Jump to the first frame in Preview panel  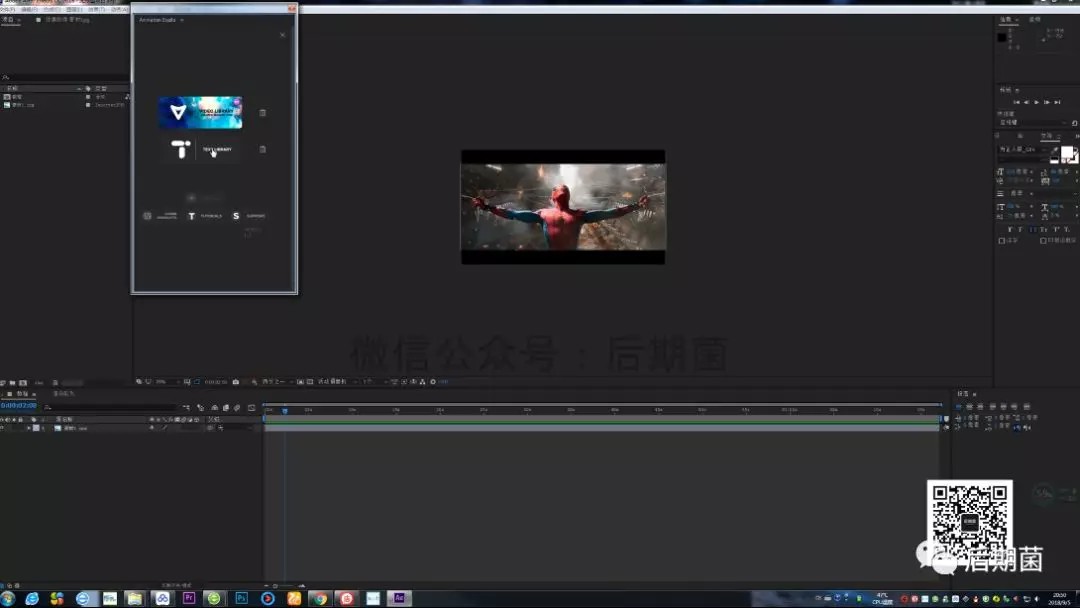1016,102
